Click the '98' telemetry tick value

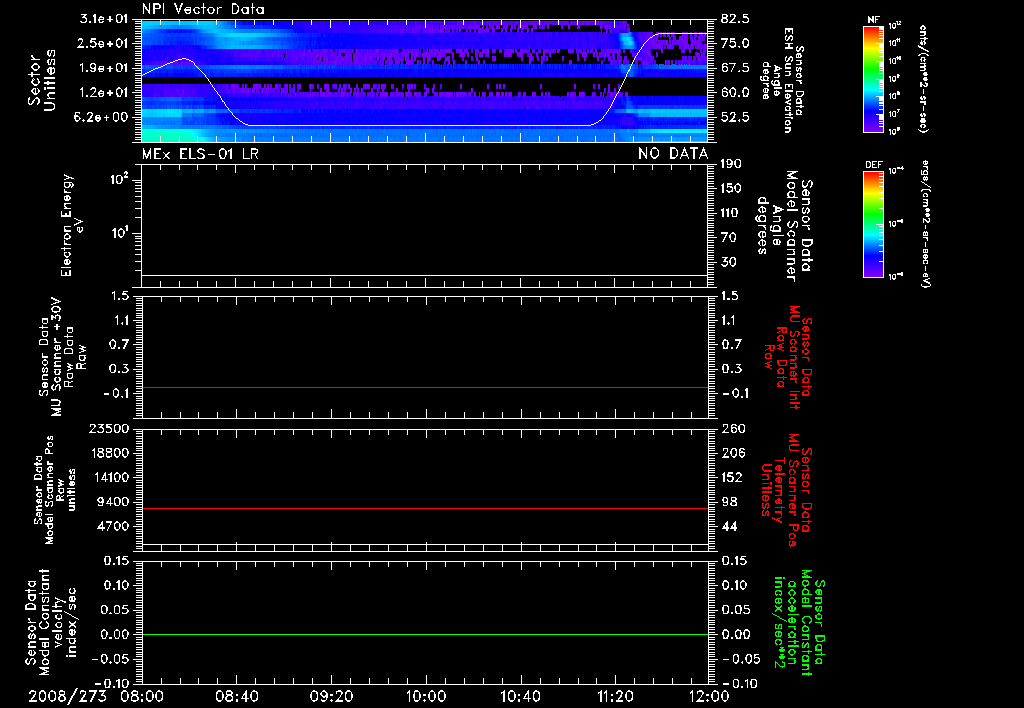(x=729, y=502)
